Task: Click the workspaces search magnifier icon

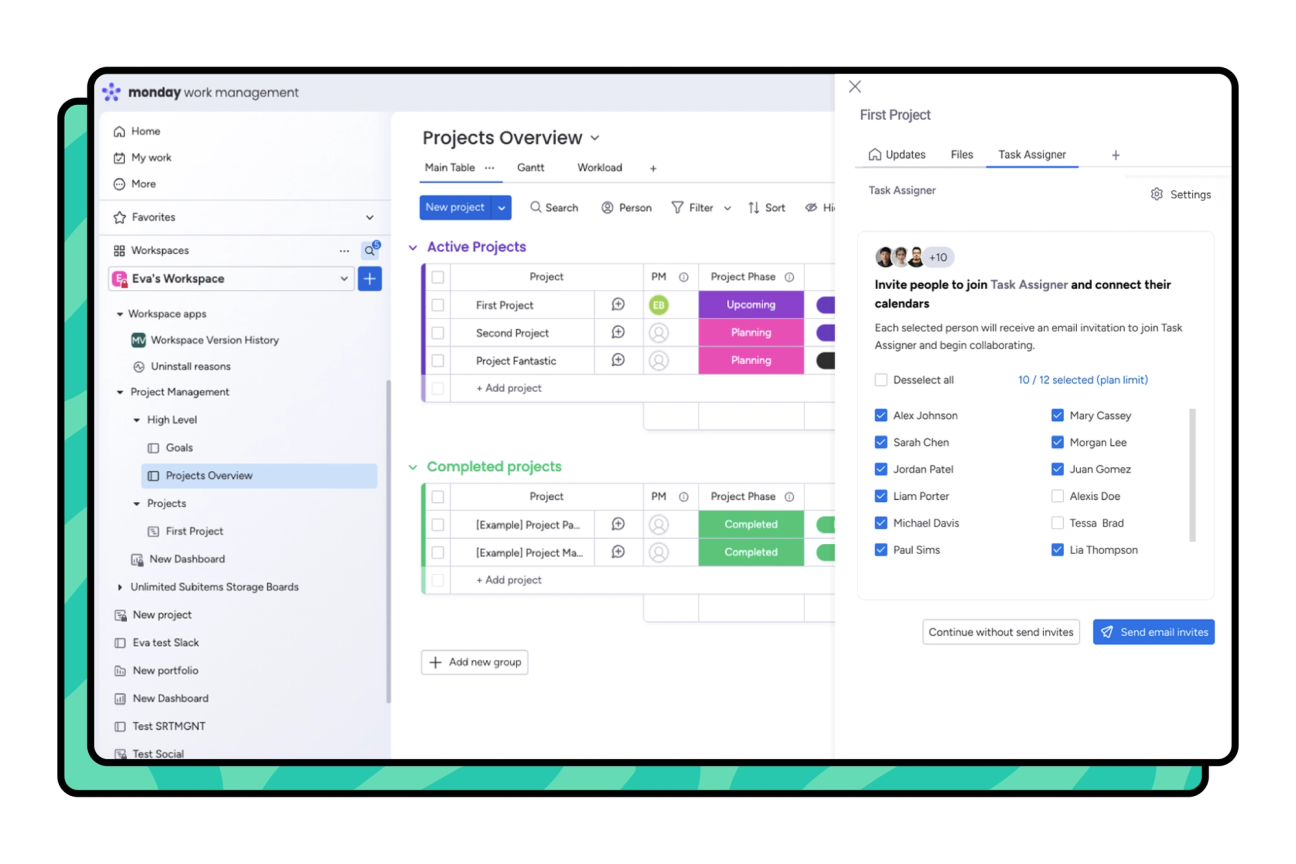Action: click(369, 251)
